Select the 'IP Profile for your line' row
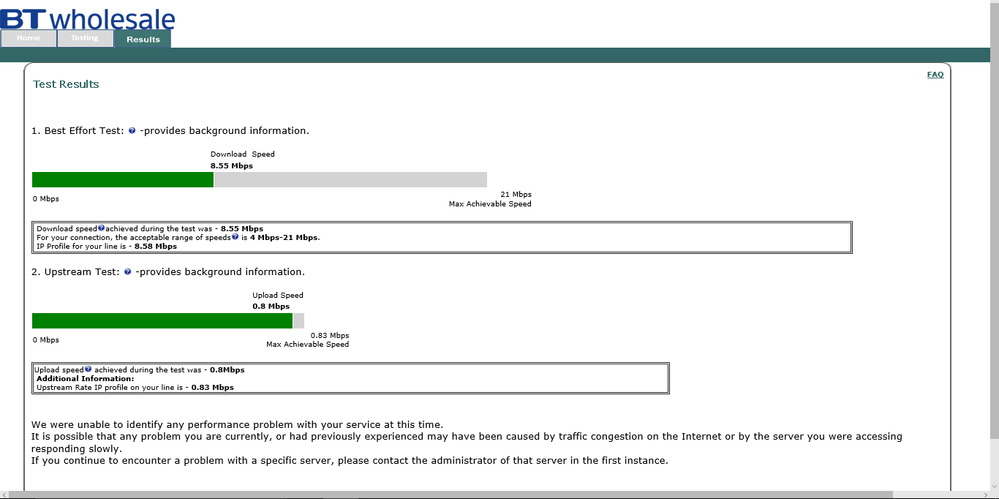The image size is (999, 499). (x=107, y=246)
